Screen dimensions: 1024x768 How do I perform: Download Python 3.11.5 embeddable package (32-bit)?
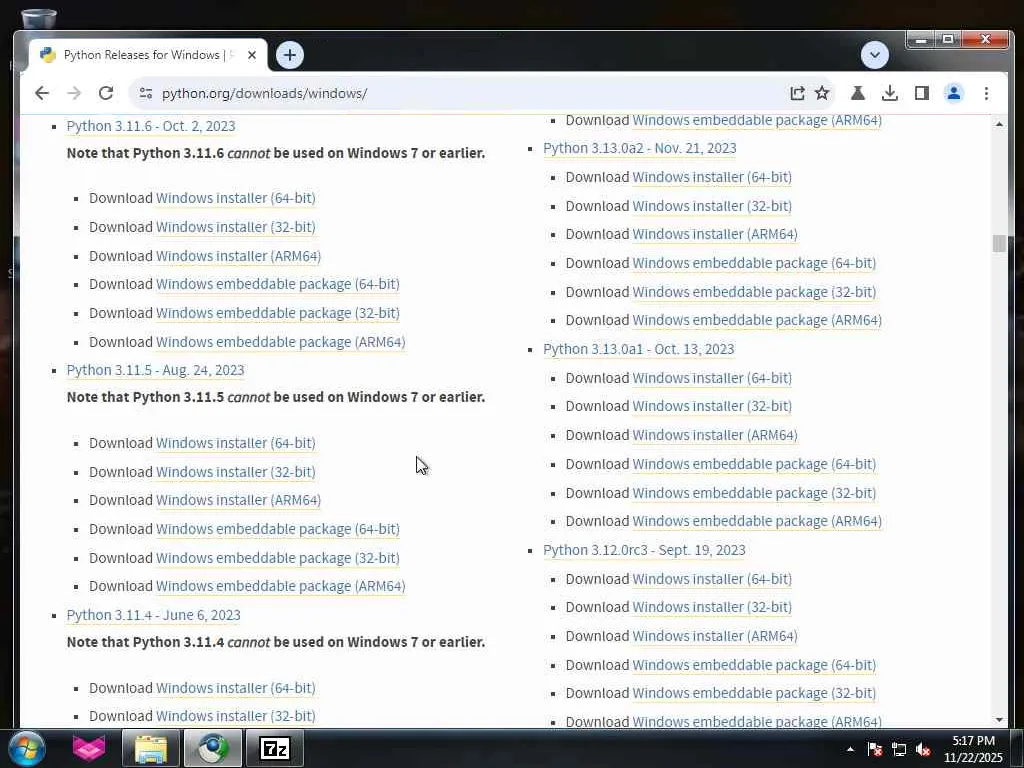point(278,558)
